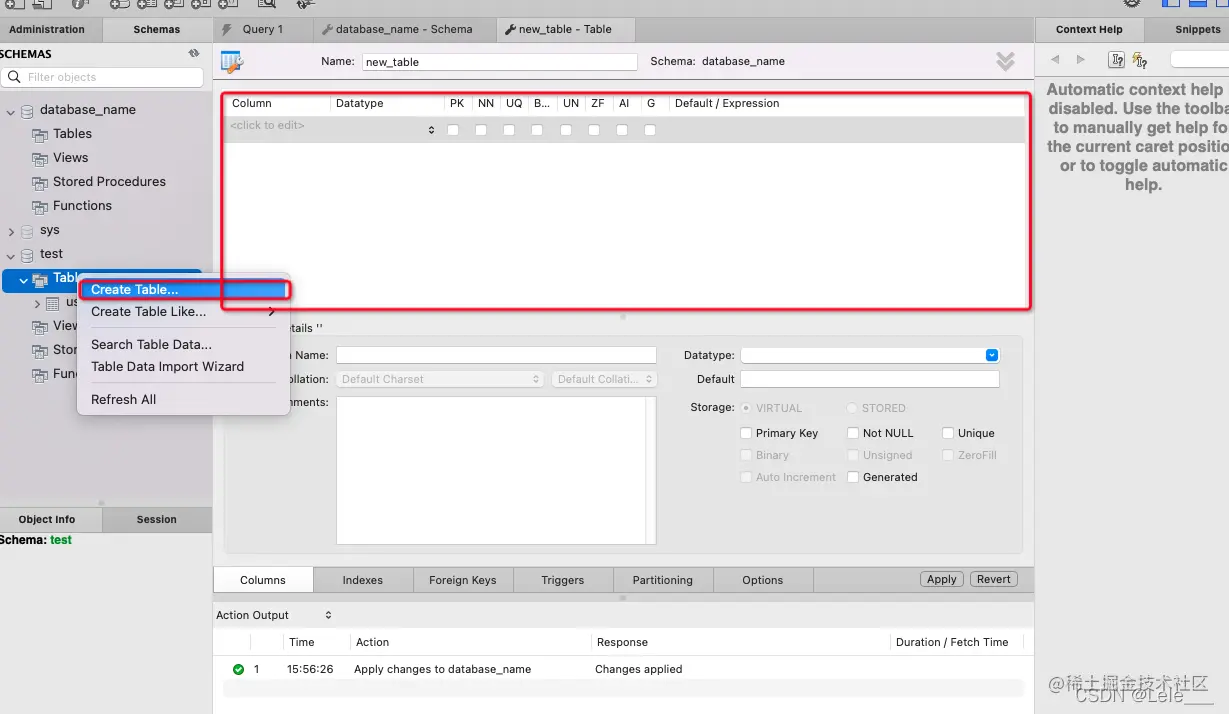Switch to the Administration tab
Viewport: 1229px width, 714px height.
[50, 29]
